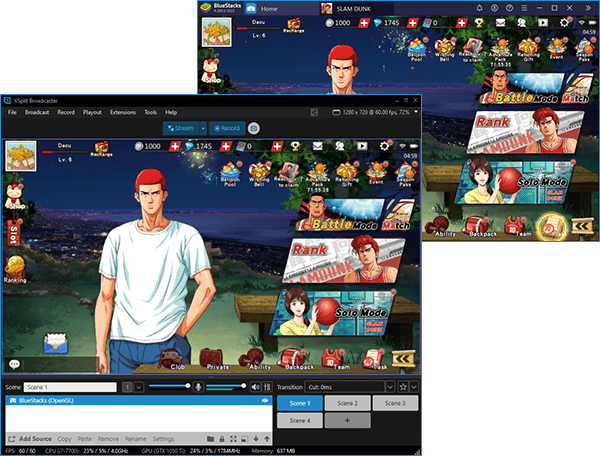600x456 pixels.
Task: Click the Stream button
Action: (181, 128)
